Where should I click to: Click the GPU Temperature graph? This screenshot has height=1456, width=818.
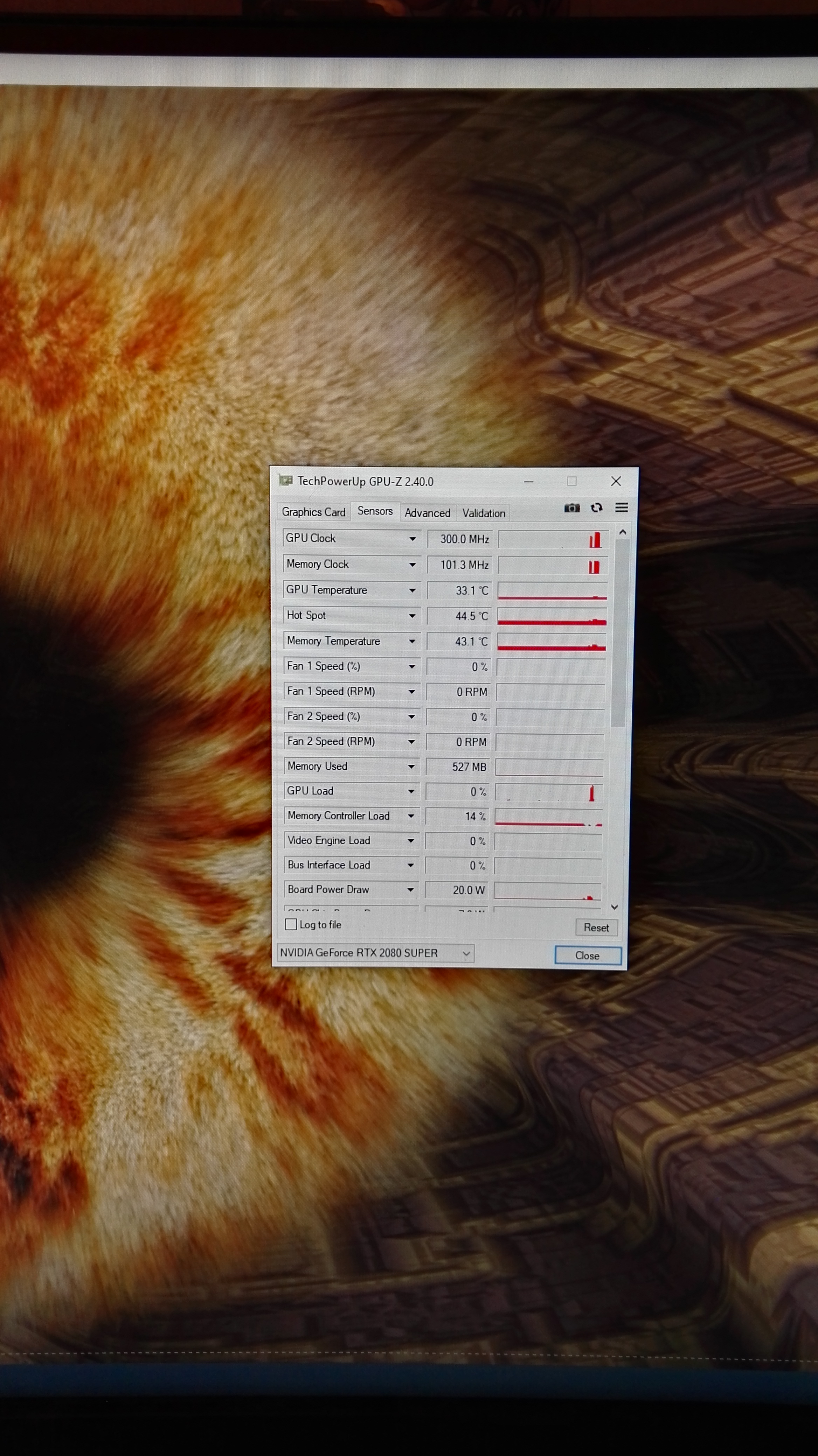(x=552, y=591)
